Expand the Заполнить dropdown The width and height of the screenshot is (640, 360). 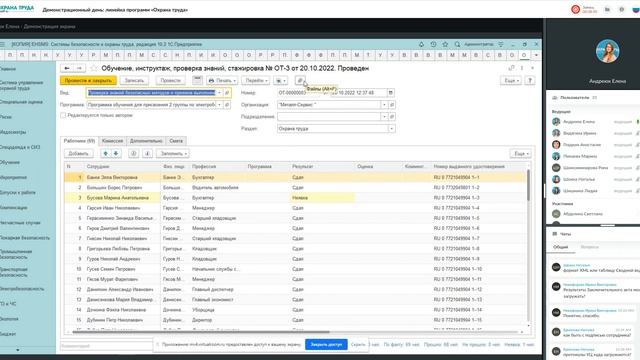click(173, 153)
